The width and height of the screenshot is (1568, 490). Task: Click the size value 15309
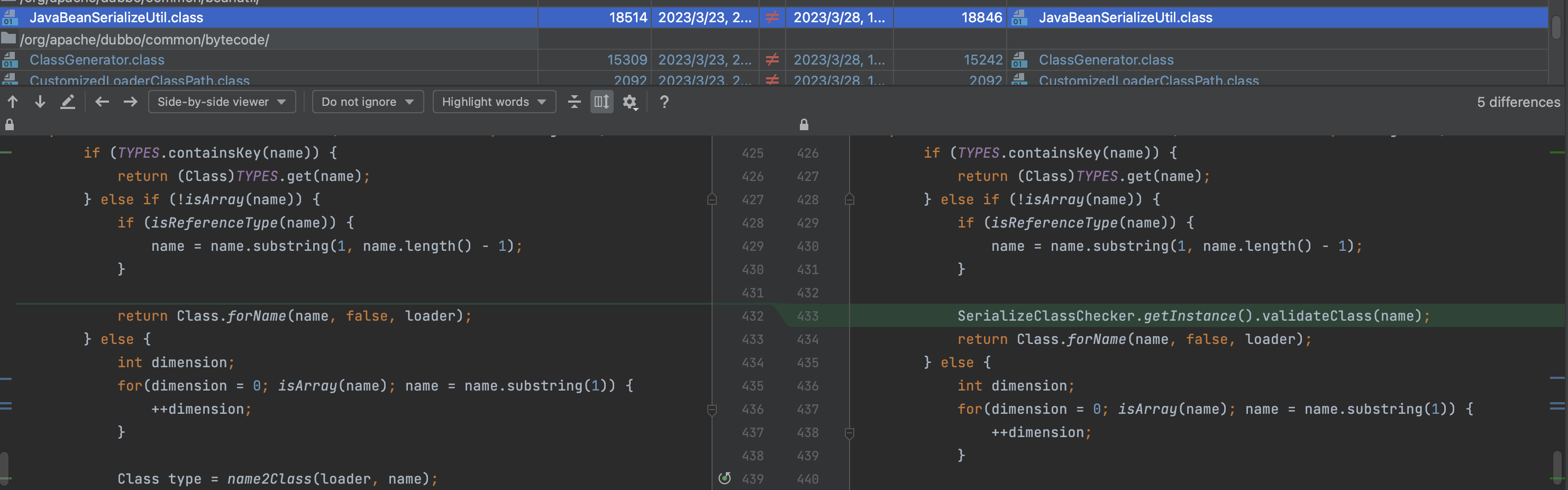click(x=627, y=60)
